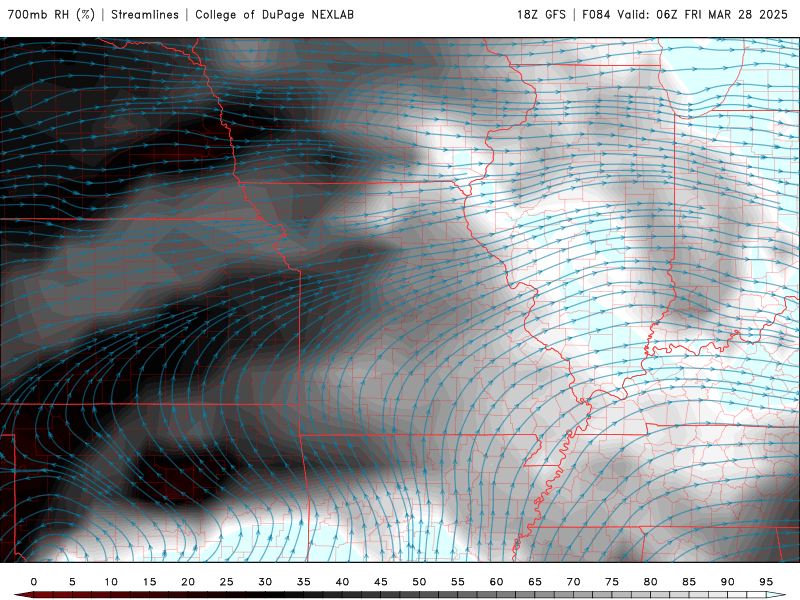Click "06Z FRI MAR 28 2025" valid time

point(722,15)
